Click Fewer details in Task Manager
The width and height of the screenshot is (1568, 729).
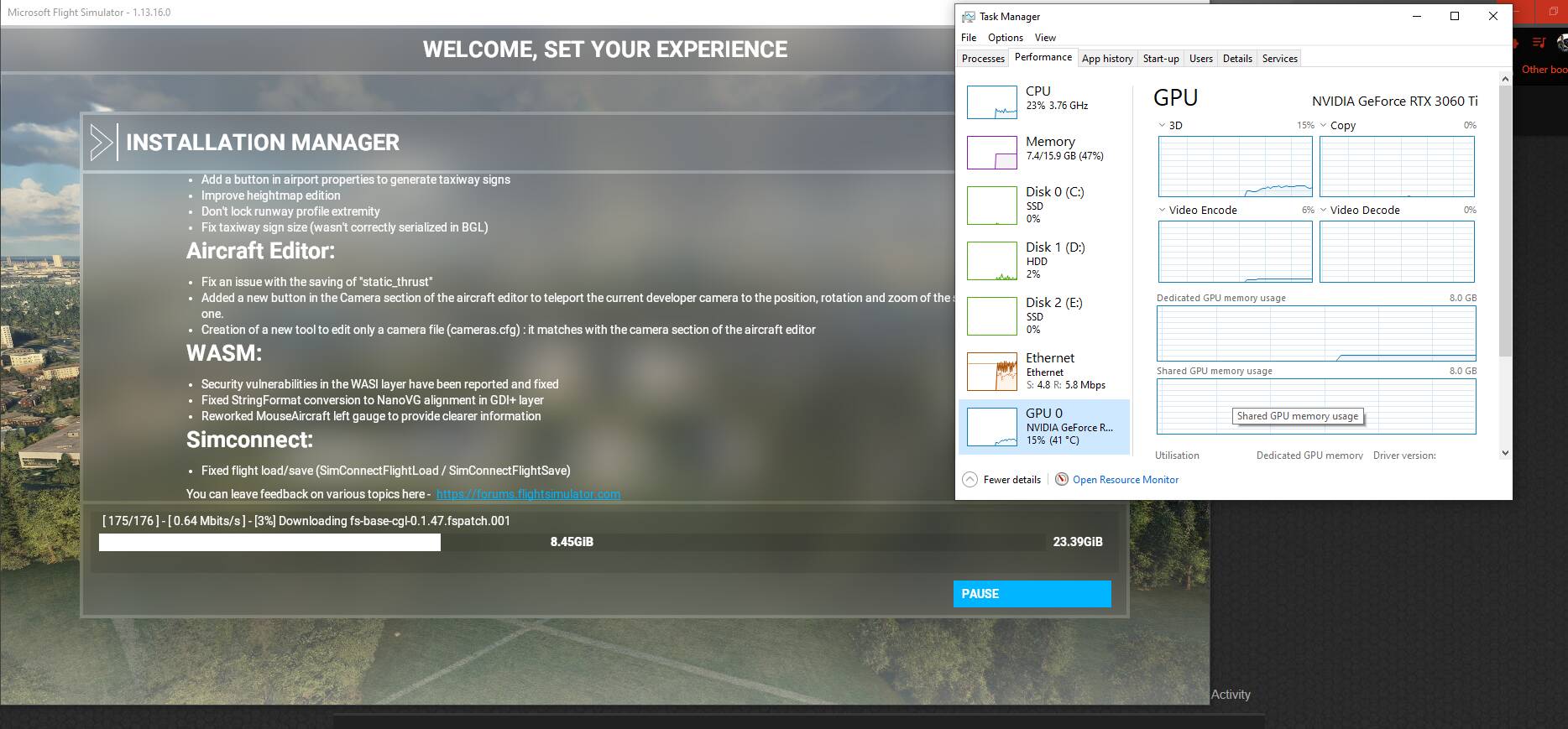tap(1011, 480)
